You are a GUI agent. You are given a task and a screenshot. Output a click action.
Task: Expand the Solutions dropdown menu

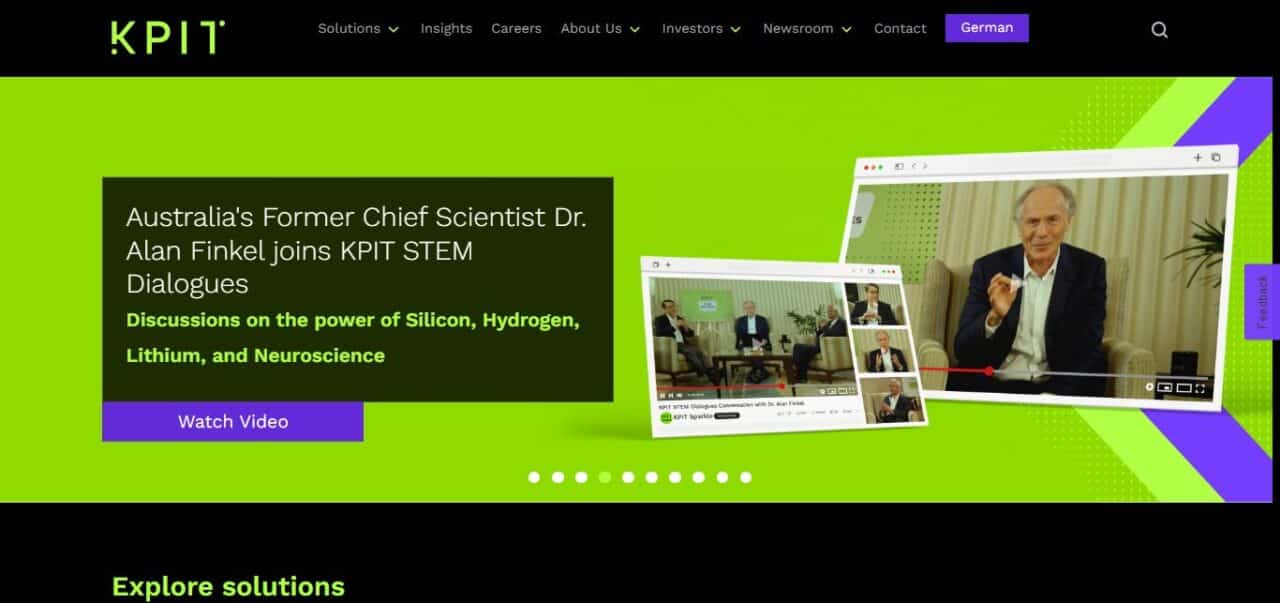pos(358,29)
